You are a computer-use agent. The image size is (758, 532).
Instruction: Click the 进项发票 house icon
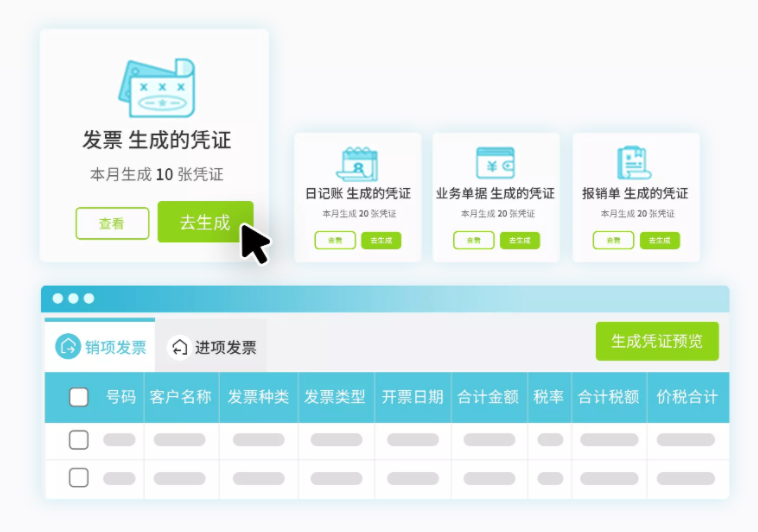point(179,347)
